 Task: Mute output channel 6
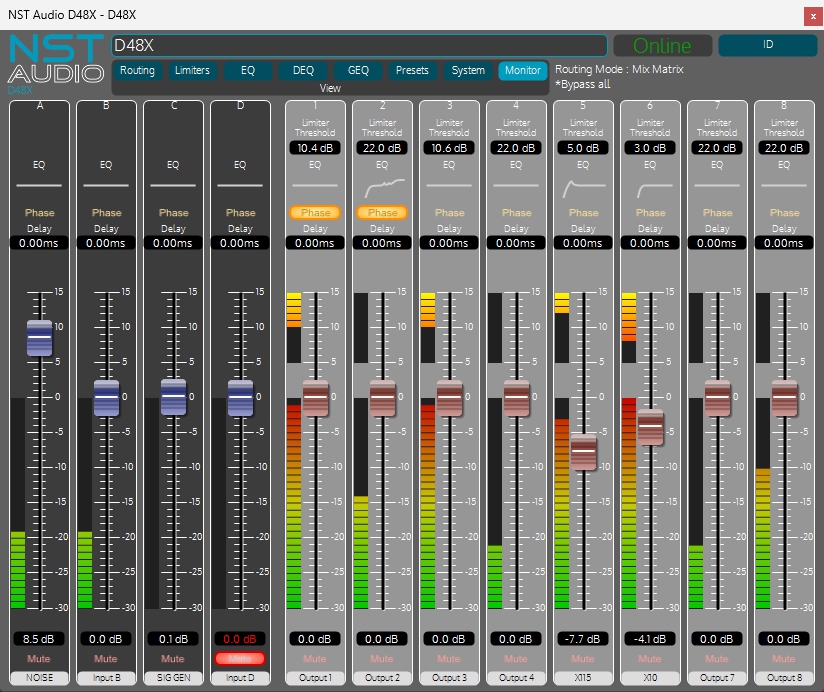pyautogui.click(x=650, y=659)
